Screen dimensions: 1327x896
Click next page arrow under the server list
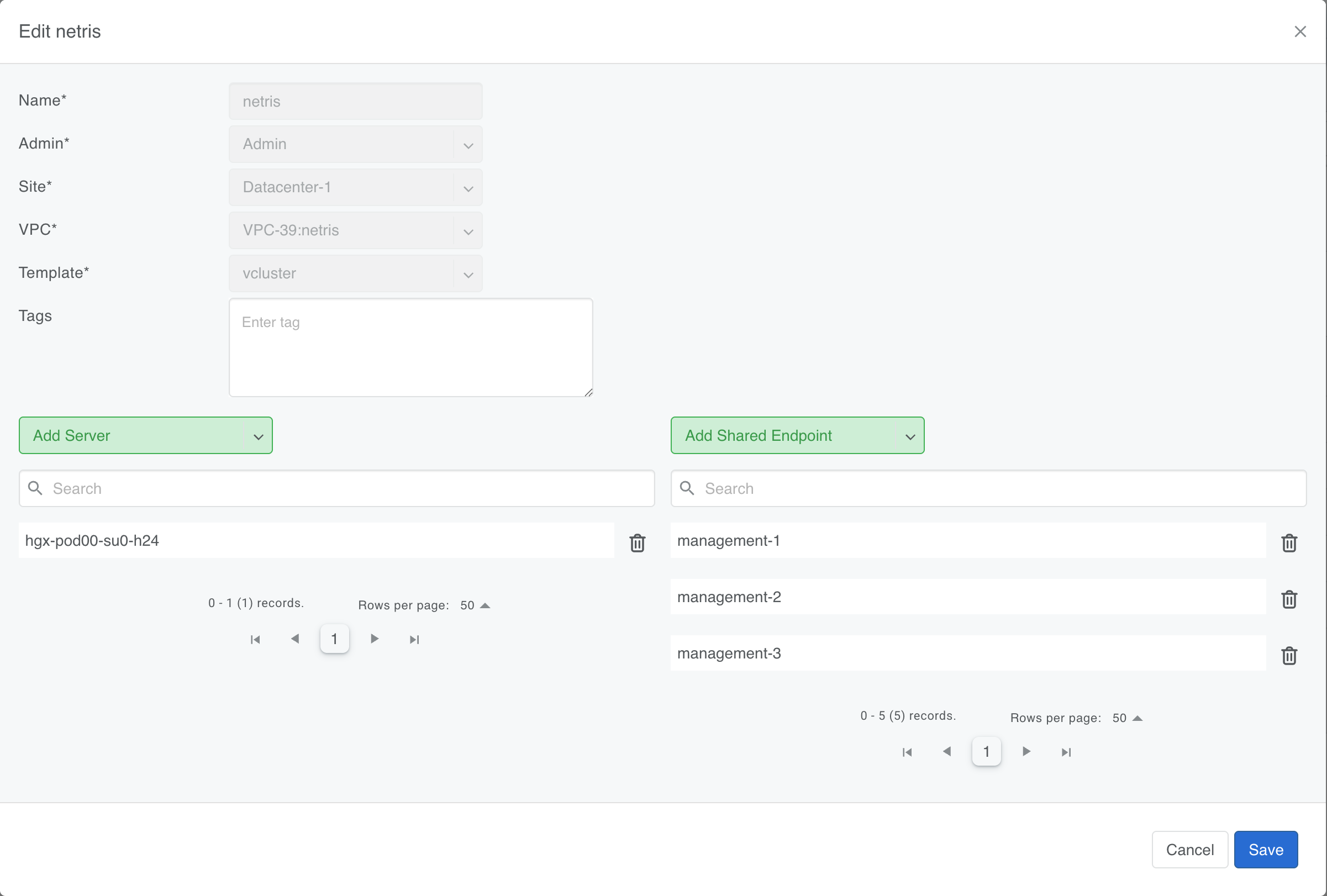coord(375,639)
